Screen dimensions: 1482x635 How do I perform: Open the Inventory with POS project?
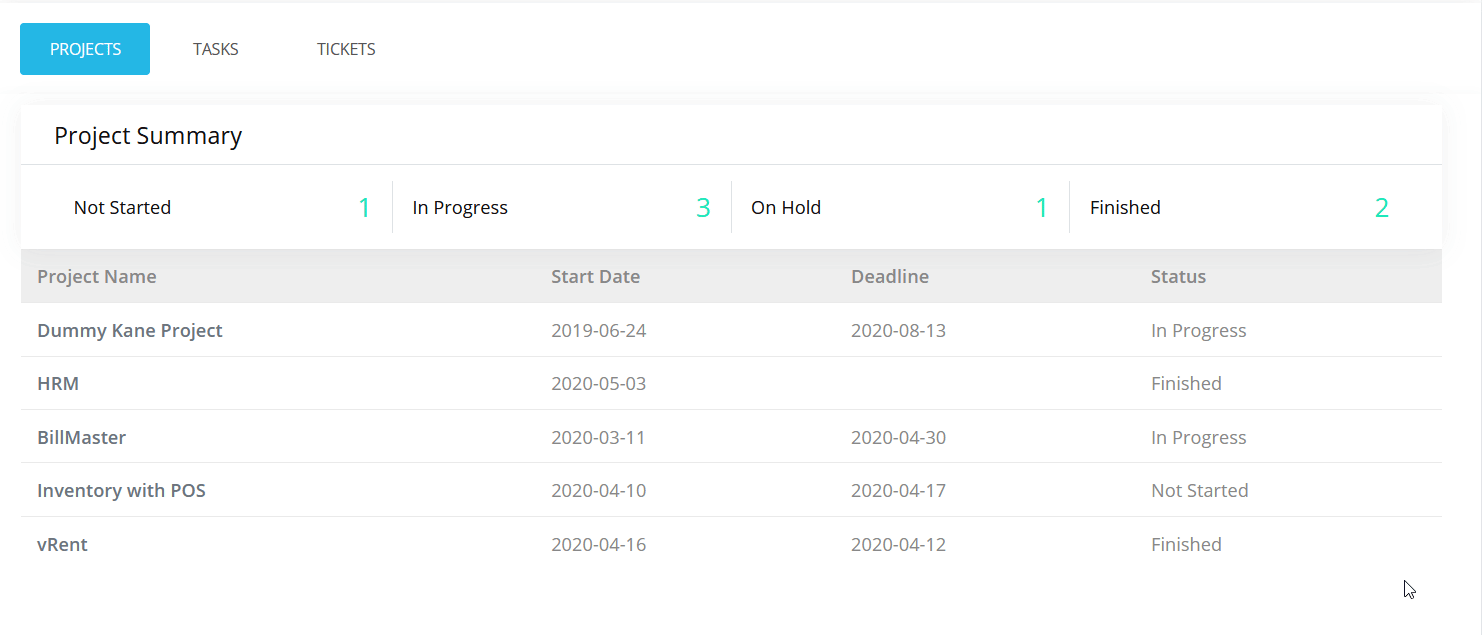point(121,491)
